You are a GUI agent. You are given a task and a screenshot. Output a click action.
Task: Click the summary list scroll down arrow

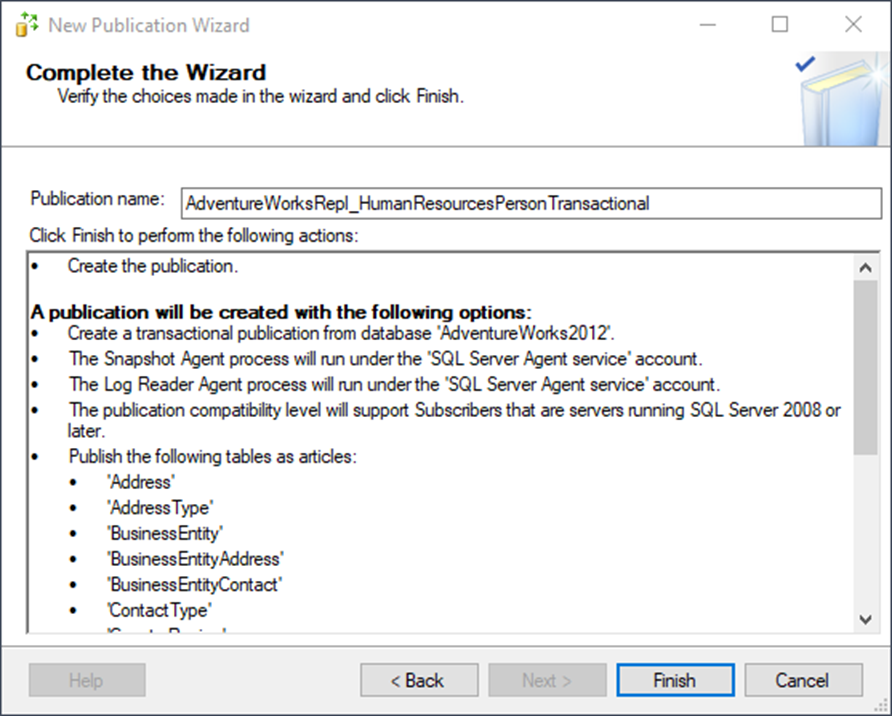pyautogui.click(x=865, y=619)
